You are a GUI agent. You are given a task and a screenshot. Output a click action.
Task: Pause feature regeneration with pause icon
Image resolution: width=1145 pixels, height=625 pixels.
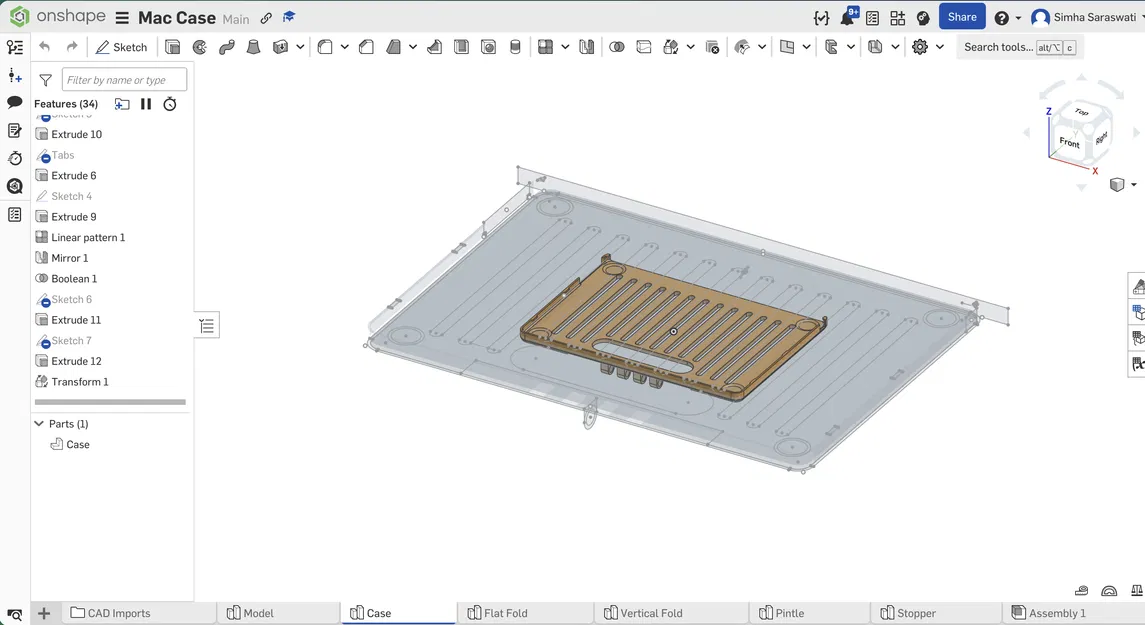(x=146, y=104)
